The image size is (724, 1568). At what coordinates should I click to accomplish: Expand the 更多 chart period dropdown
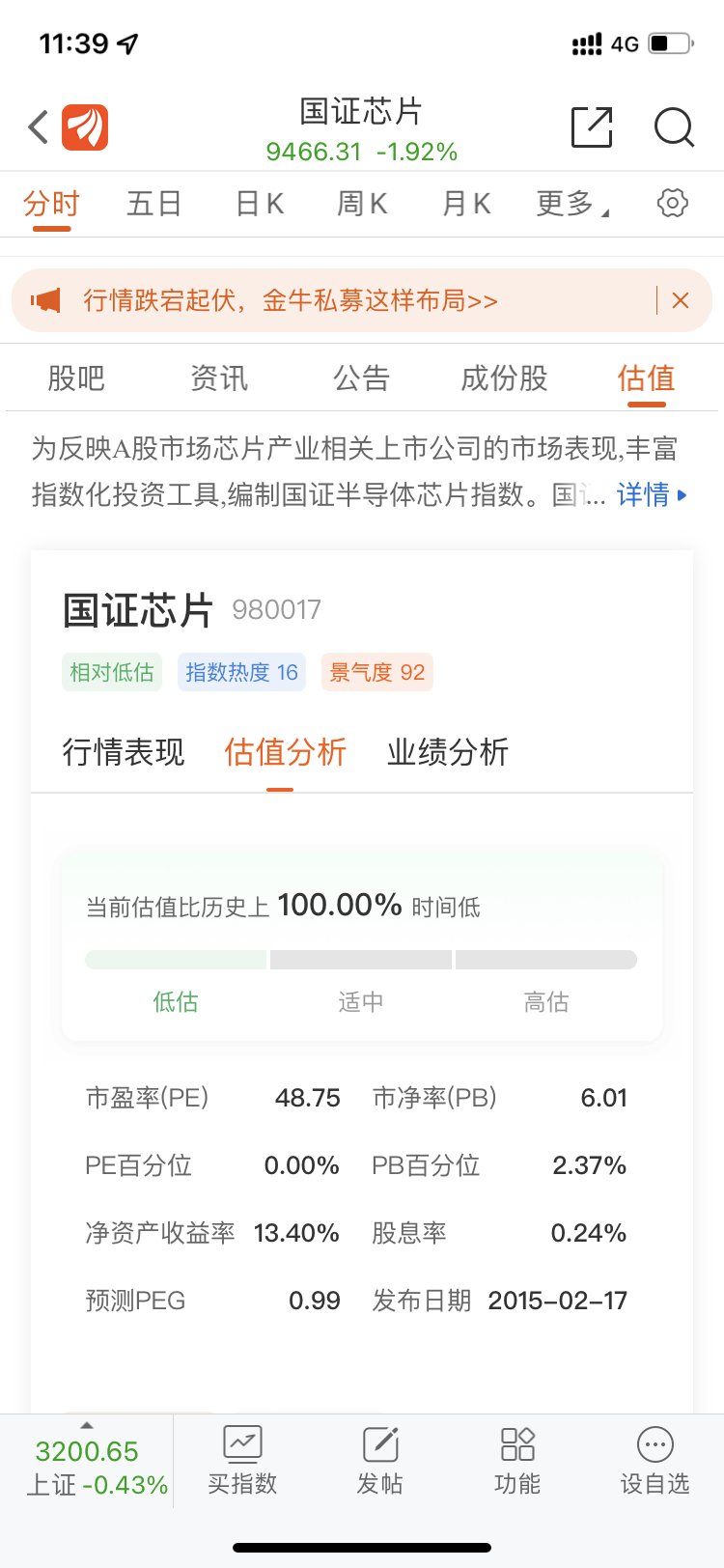(571, 204)
